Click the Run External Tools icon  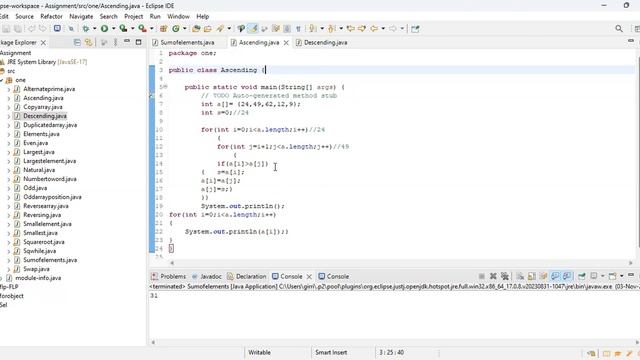coord(142,29)
